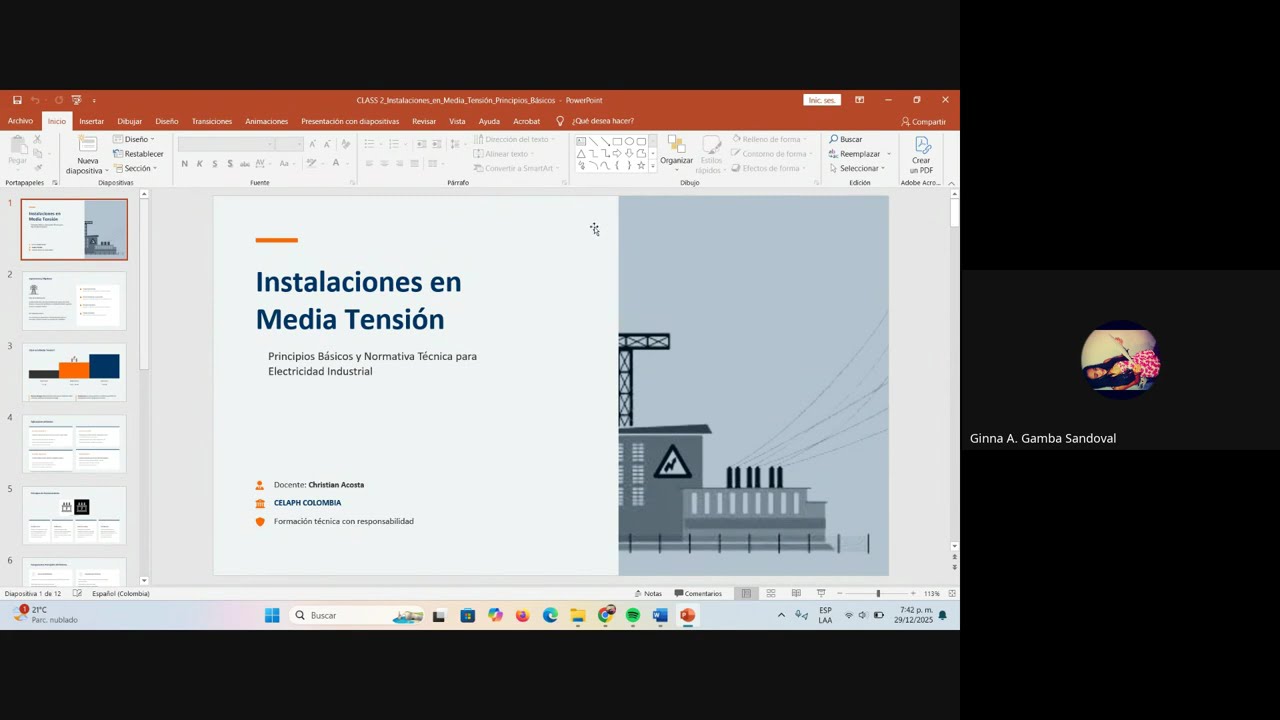Start Slide Show view from status bar
Screen dimensions: 1280x720
(x=821, y=593)
